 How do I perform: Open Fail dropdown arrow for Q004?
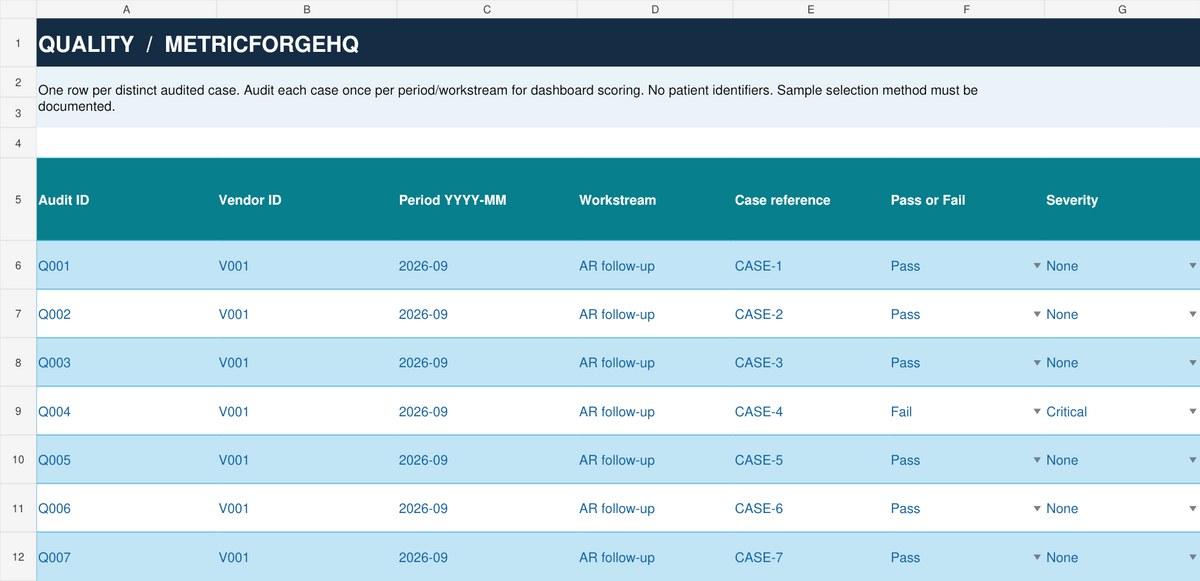point(1037,411)
